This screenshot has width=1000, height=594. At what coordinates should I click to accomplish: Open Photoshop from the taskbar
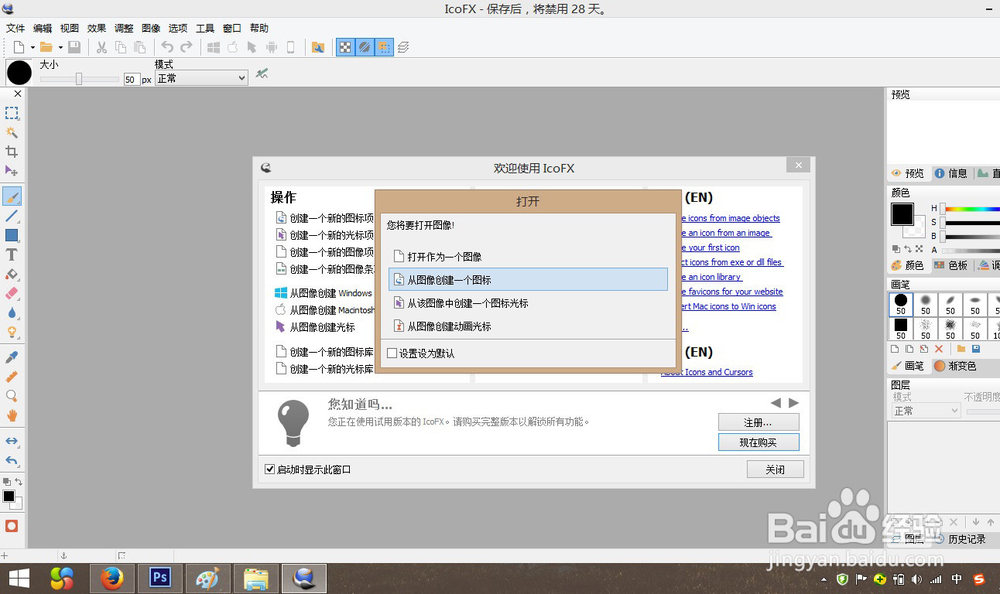[x=159, y=579]
